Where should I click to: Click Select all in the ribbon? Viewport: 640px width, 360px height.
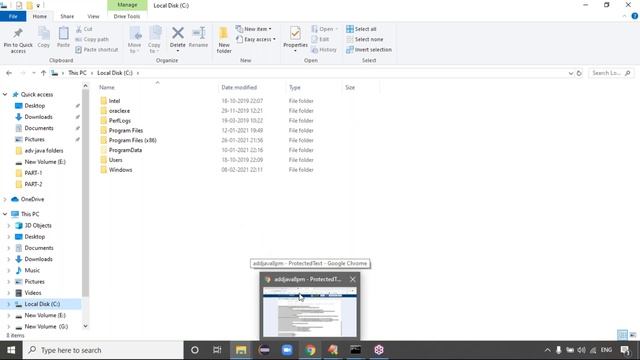point(361,29)
